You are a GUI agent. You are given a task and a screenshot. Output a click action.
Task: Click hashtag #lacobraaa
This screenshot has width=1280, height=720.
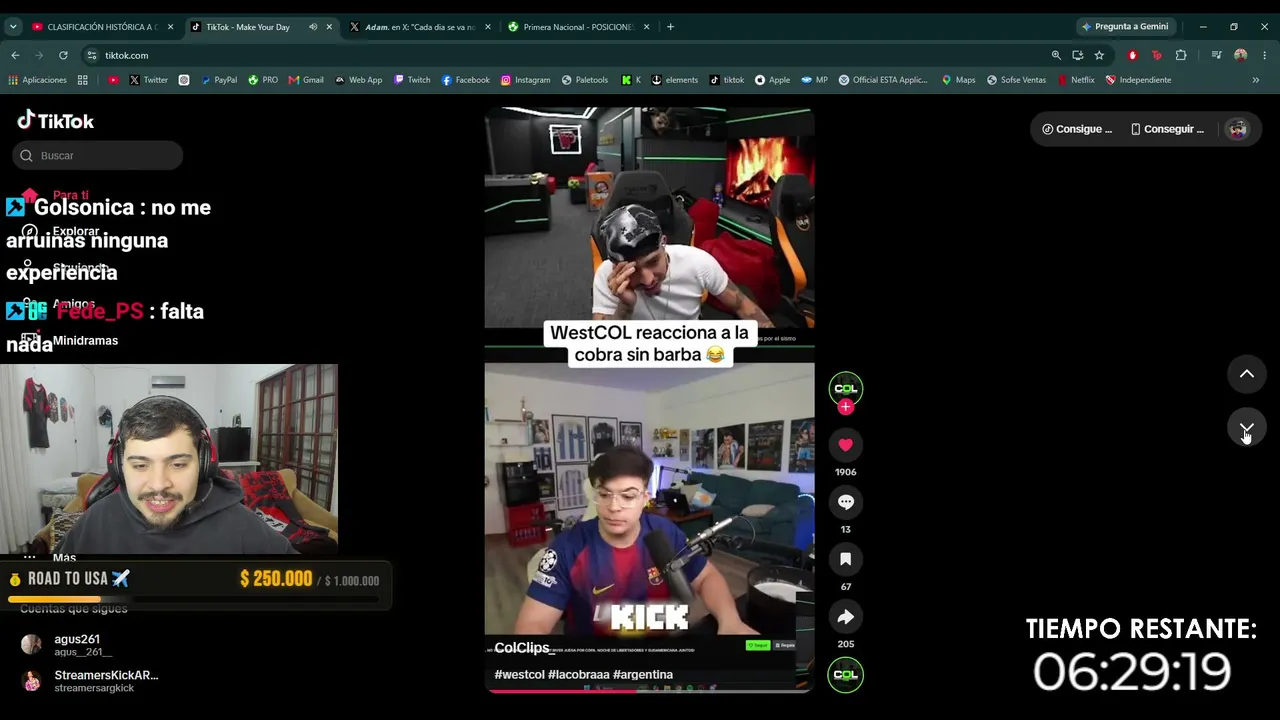[579, 675]
